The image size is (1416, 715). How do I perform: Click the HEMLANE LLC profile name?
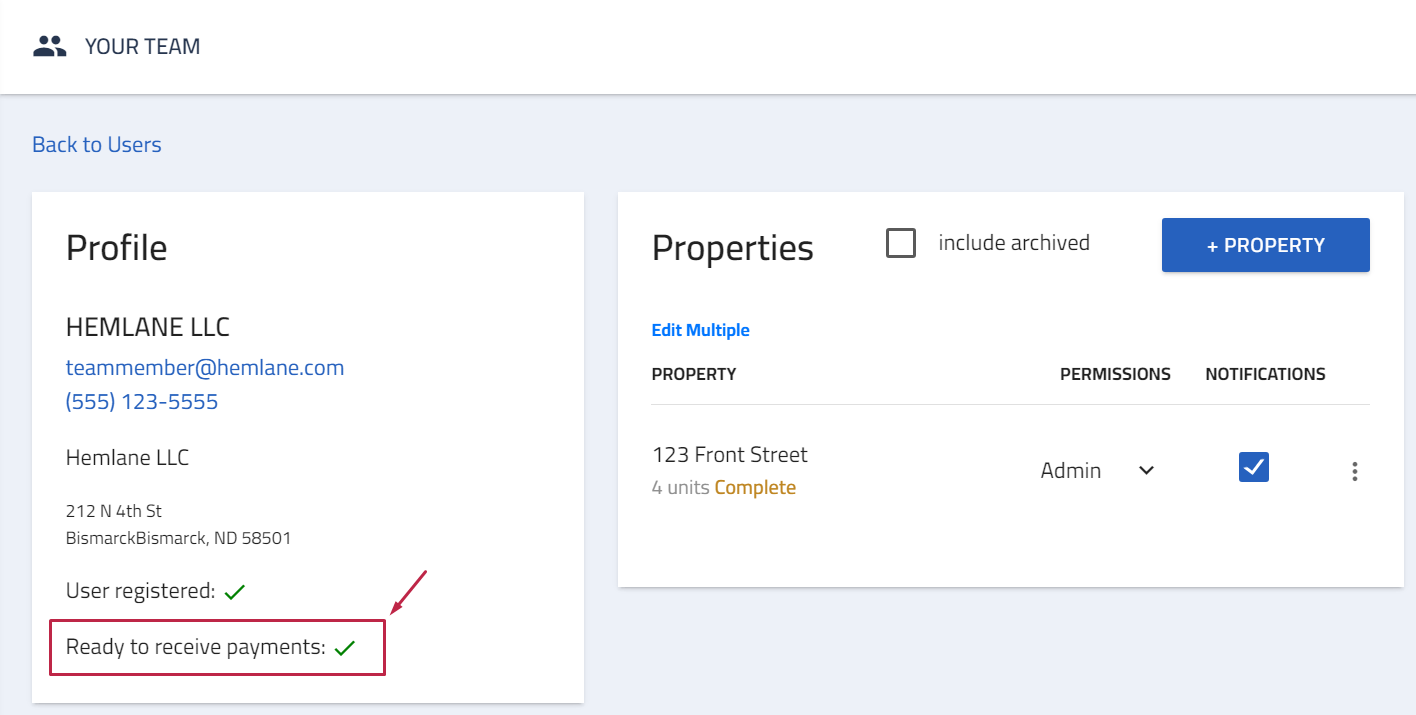[x=148, y=327]
